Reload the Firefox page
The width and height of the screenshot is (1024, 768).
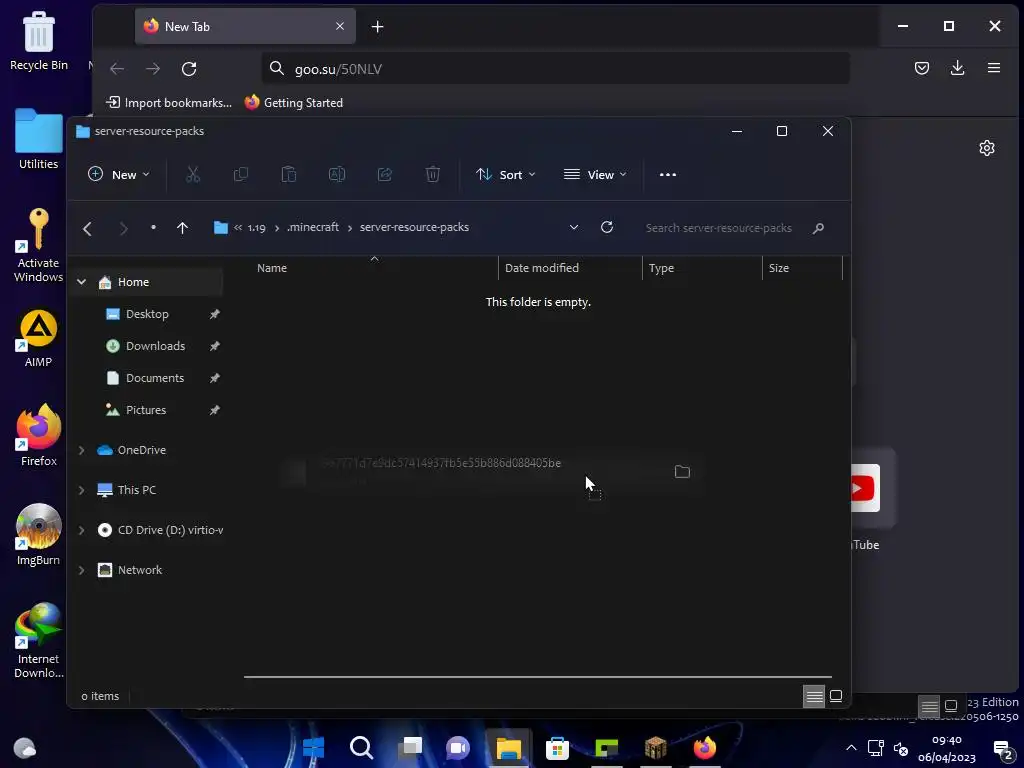click(x=189, y=69)
